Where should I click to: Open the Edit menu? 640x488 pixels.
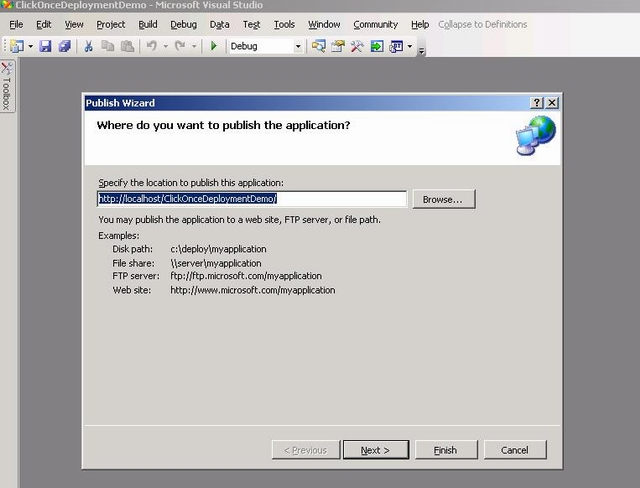[x=44, y=24]
